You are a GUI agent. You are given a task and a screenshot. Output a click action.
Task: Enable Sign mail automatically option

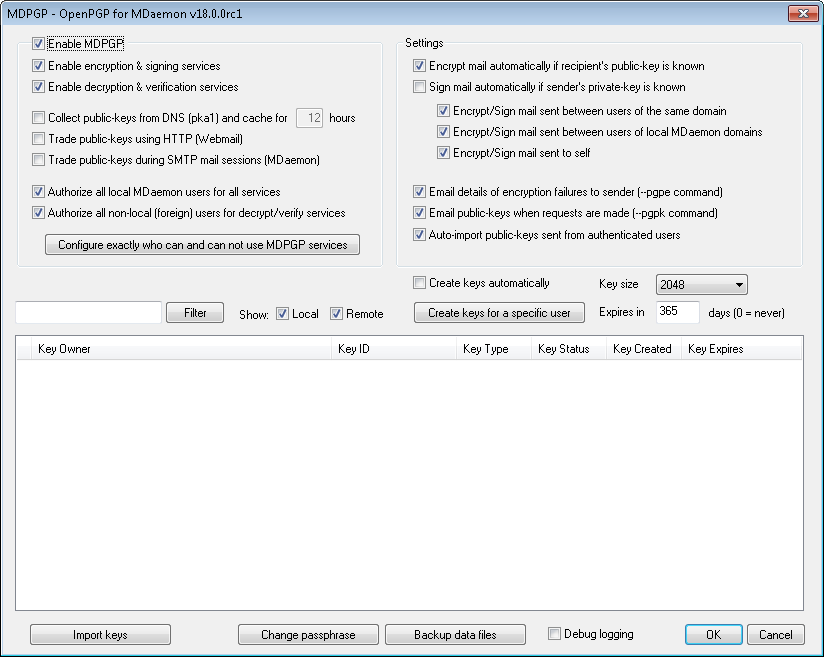pyautogui.click(x=419, y=87)
